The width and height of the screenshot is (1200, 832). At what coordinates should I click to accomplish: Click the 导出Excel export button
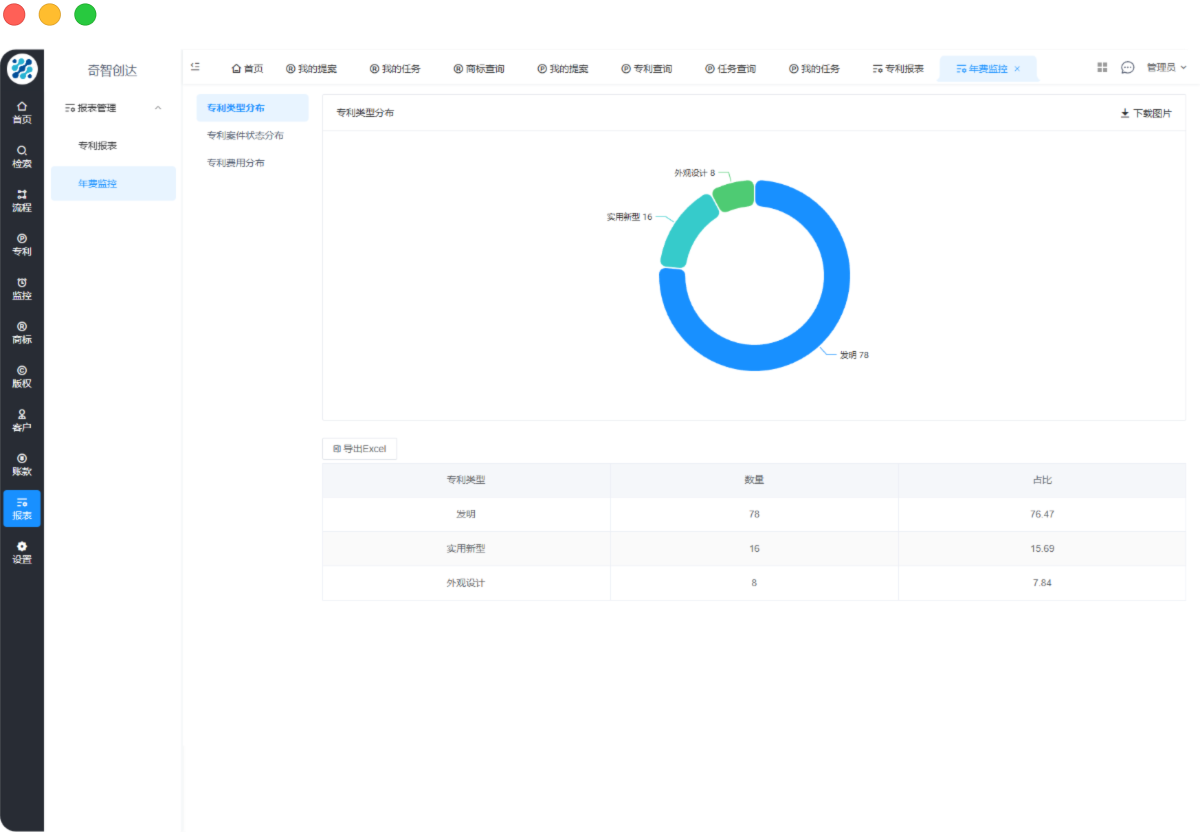point(360,449)
